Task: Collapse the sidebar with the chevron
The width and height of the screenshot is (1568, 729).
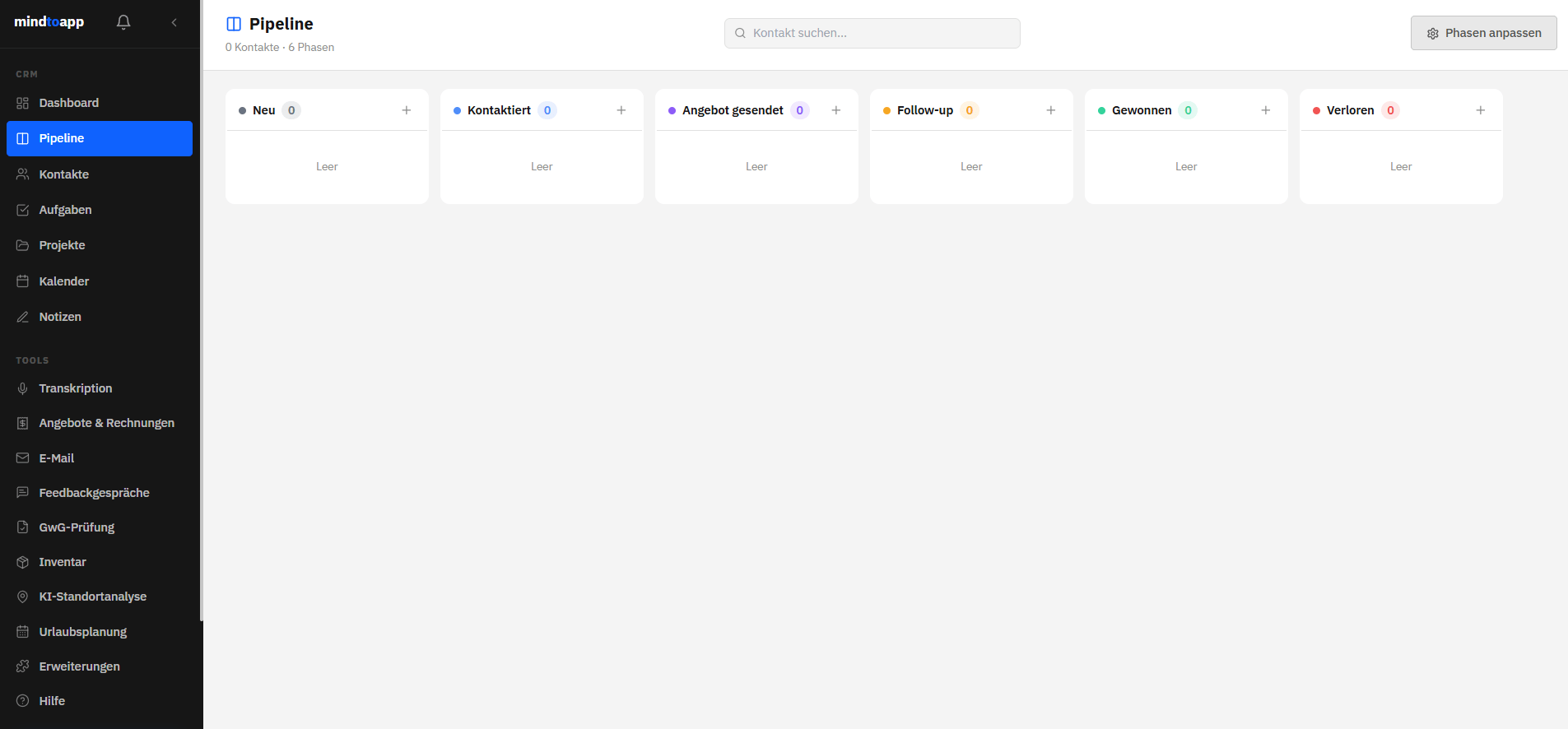Action: pyautogui.click(x=174, y=22)
